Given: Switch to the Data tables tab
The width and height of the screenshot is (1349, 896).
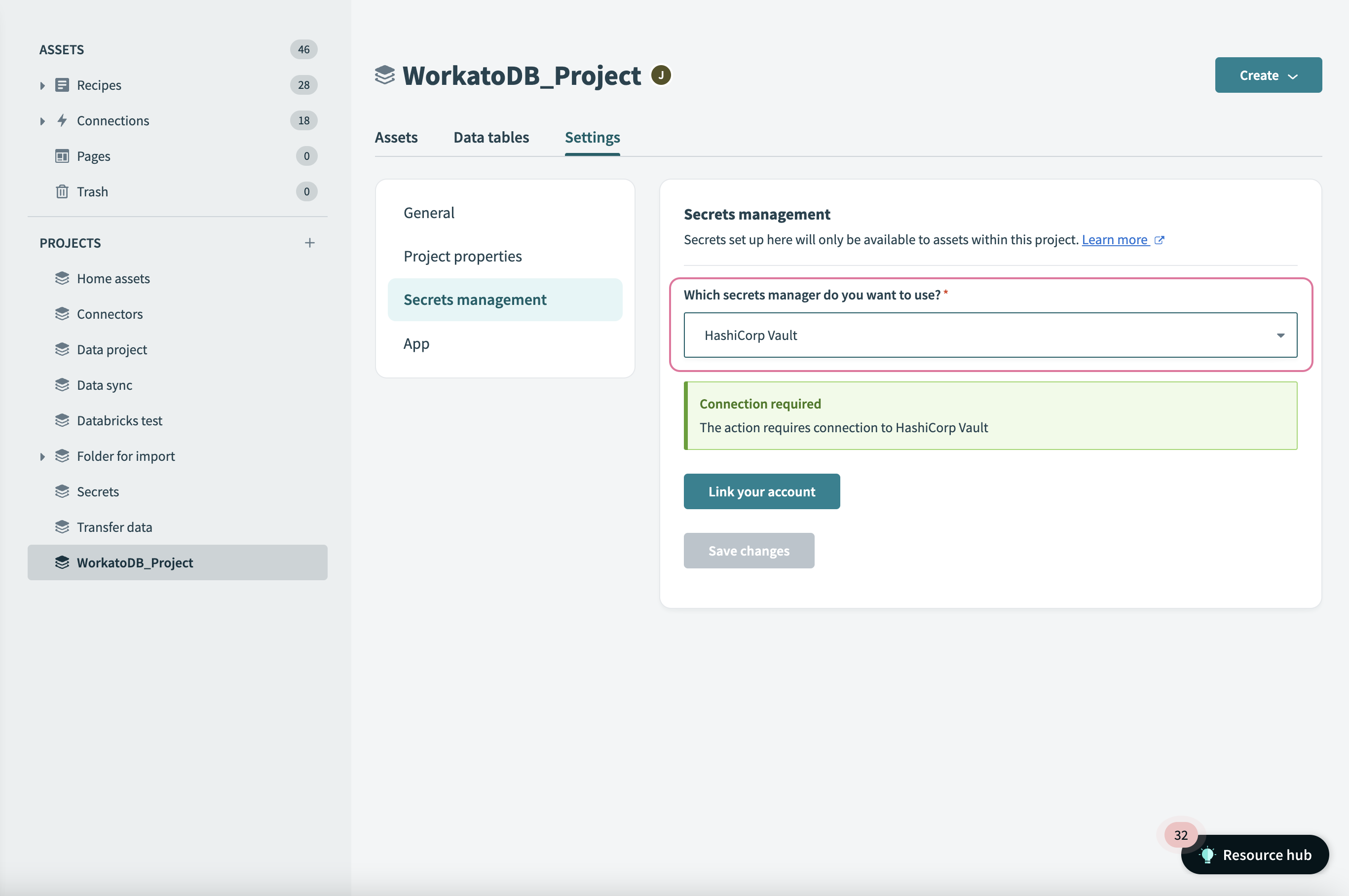Looking at the screenshot, I should (x=490, y=136).
